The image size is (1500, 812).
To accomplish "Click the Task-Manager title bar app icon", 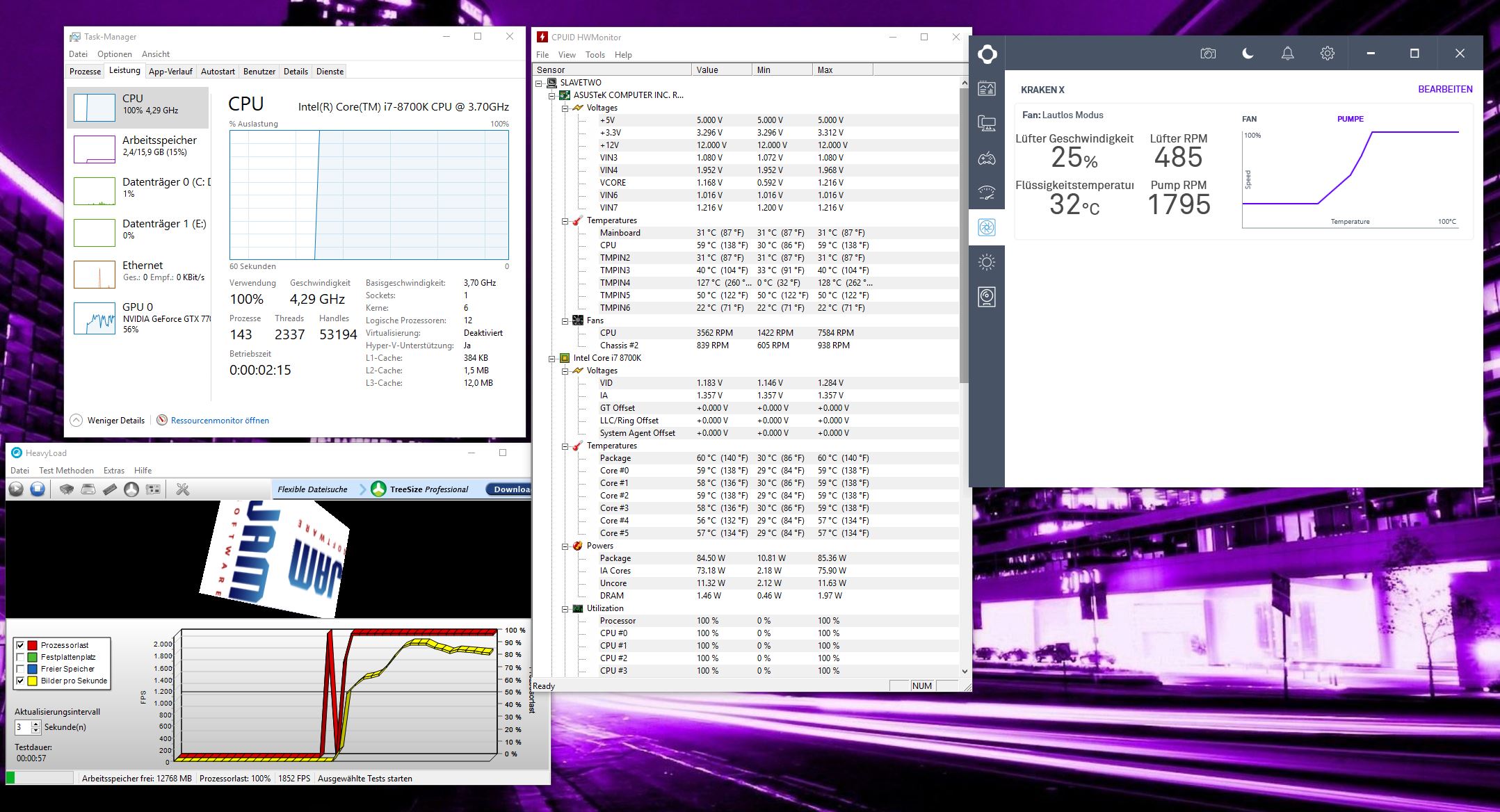I will pyautogui.click(x=75, y=37).
